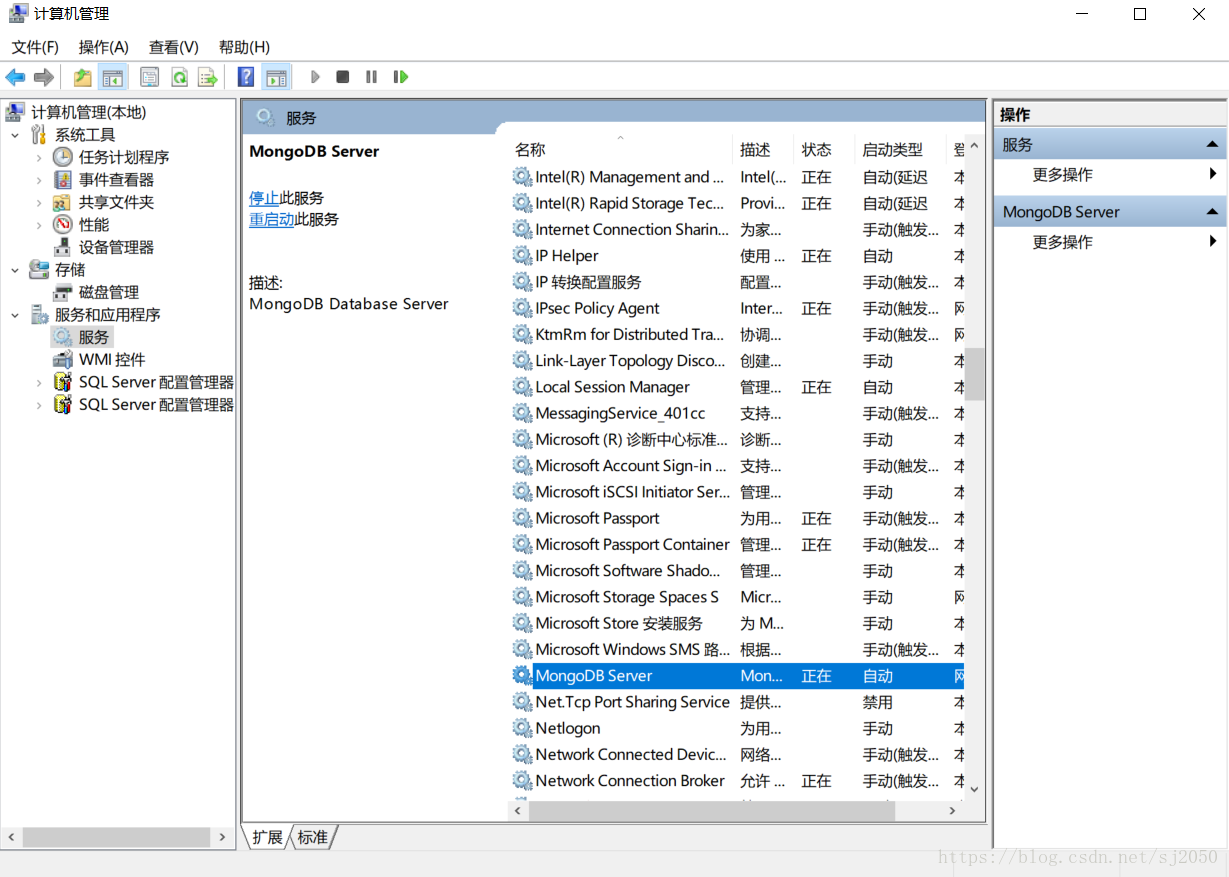
Task: Switch to the 扩展 tab
Action: click(x=267, y=837)
